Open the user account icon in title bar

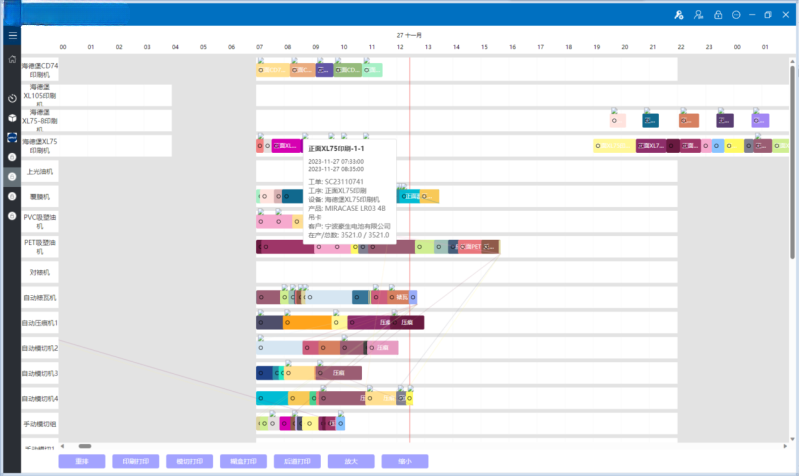[x=697, y=15]
